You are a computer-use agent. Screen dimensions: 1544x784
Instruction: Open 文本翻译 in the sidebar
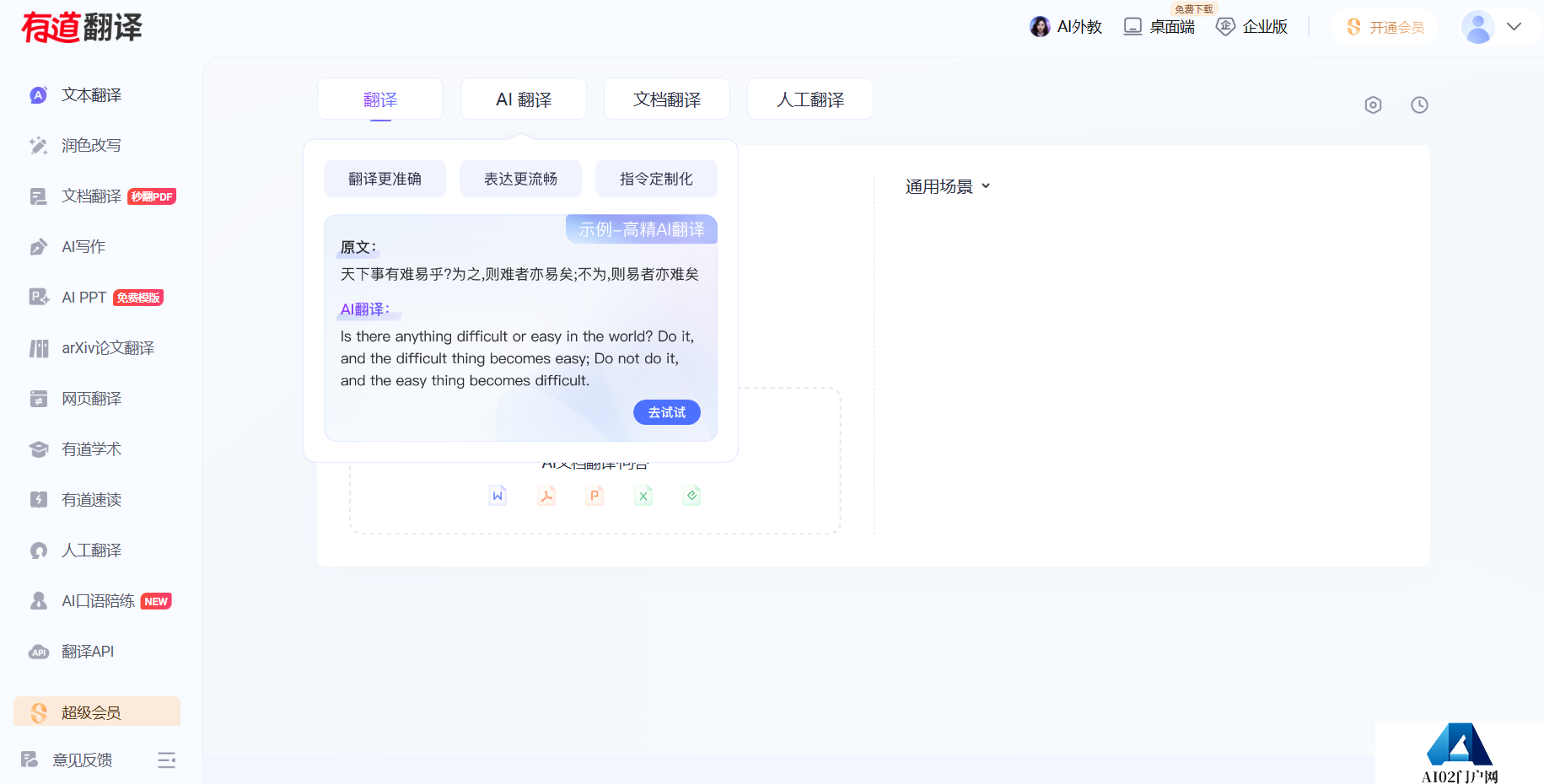coord(91,95)
